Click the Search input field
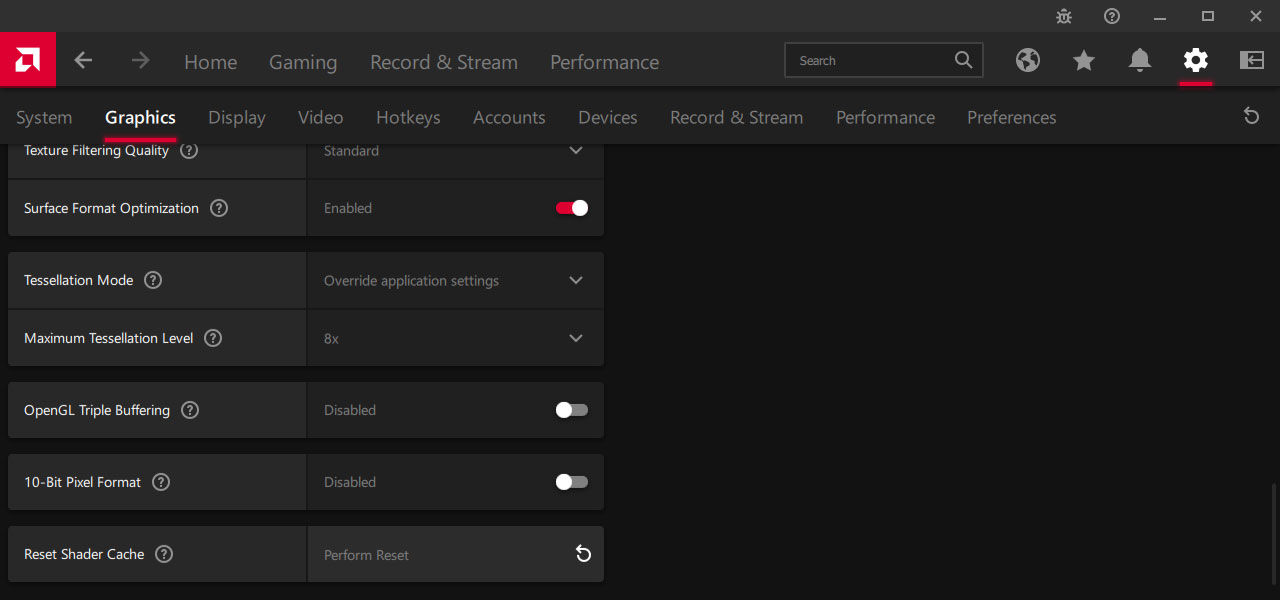 [870, 61]
